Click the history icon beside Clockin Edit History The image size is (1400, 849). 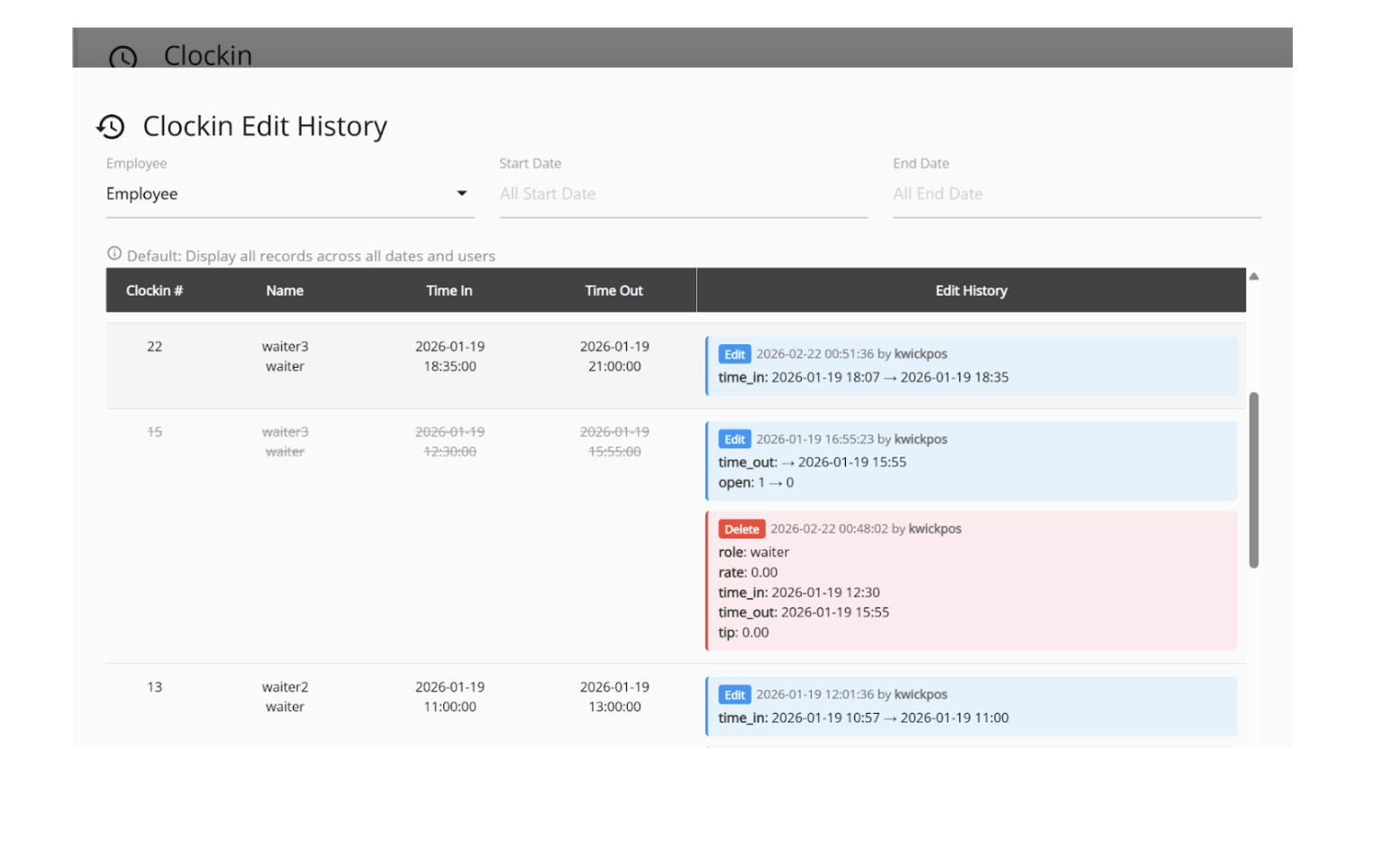(x=111, y=127)
